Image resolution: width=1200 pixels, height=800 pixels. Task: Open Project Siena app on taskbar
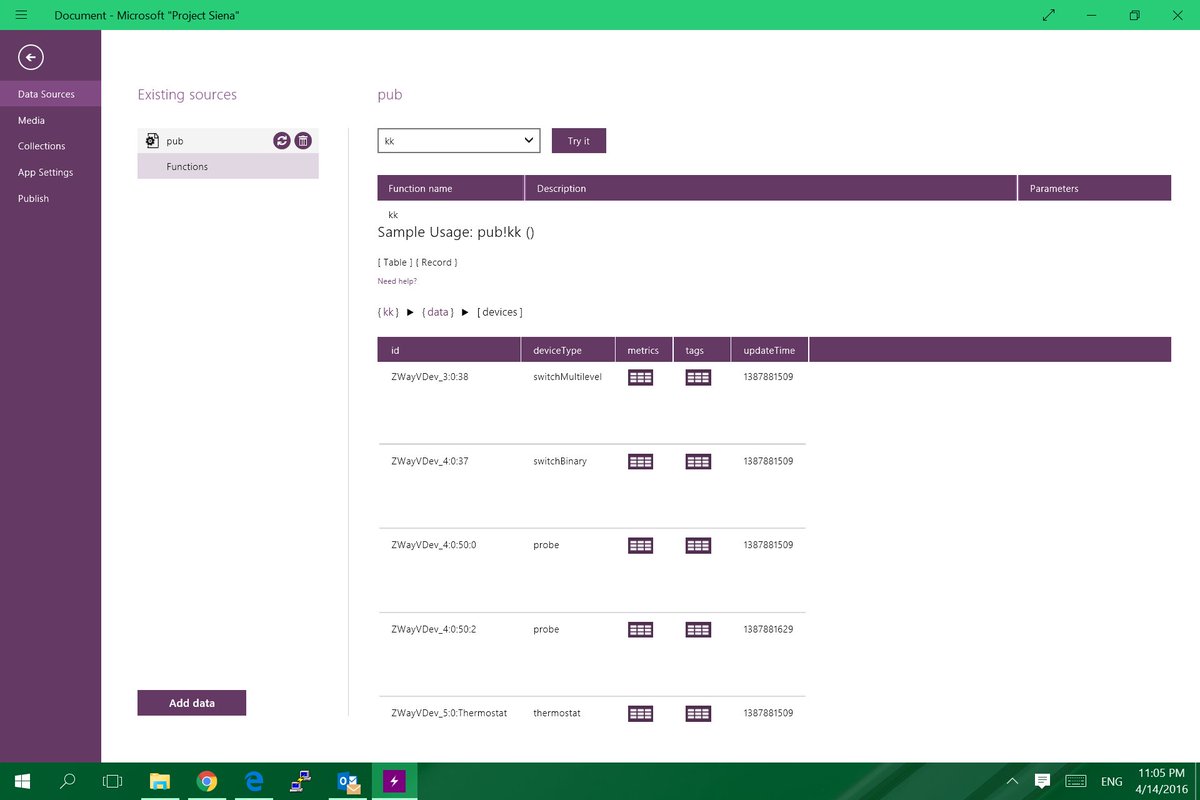pyautogui.click(x=395, y=781)
